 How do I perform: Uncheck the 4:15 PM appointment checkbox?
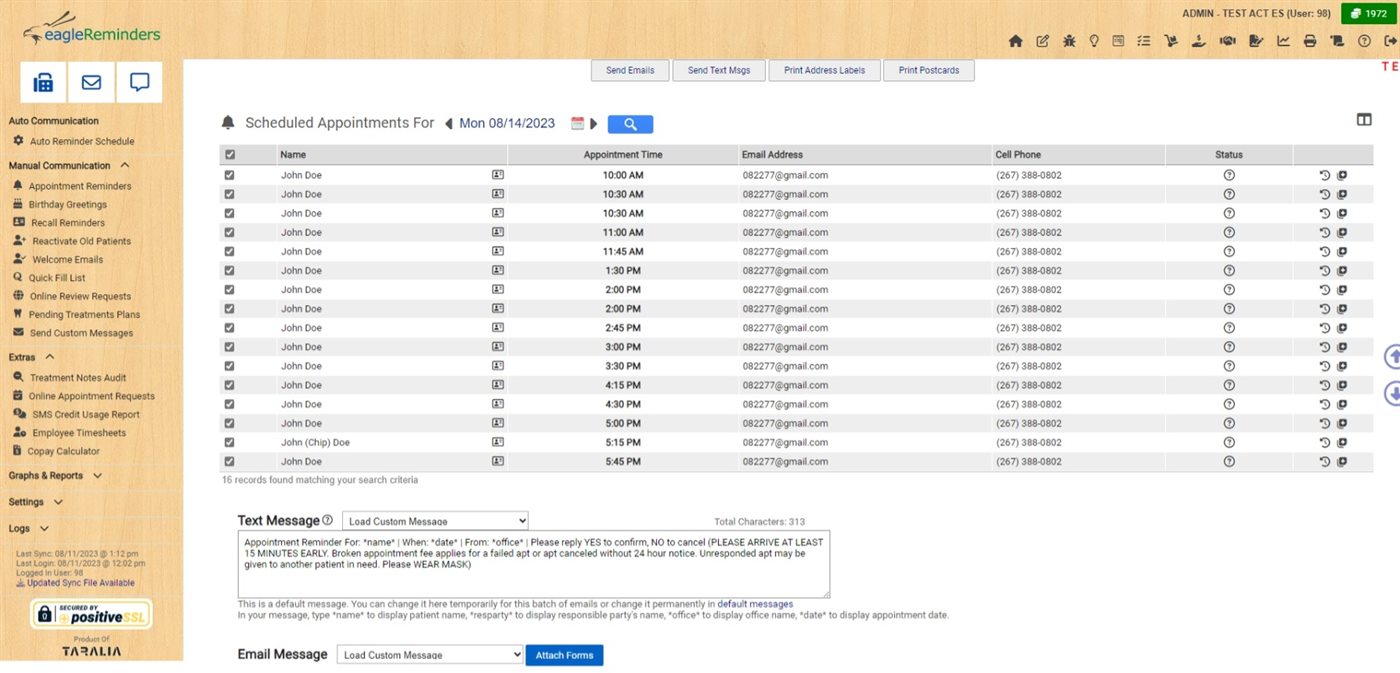230,385
